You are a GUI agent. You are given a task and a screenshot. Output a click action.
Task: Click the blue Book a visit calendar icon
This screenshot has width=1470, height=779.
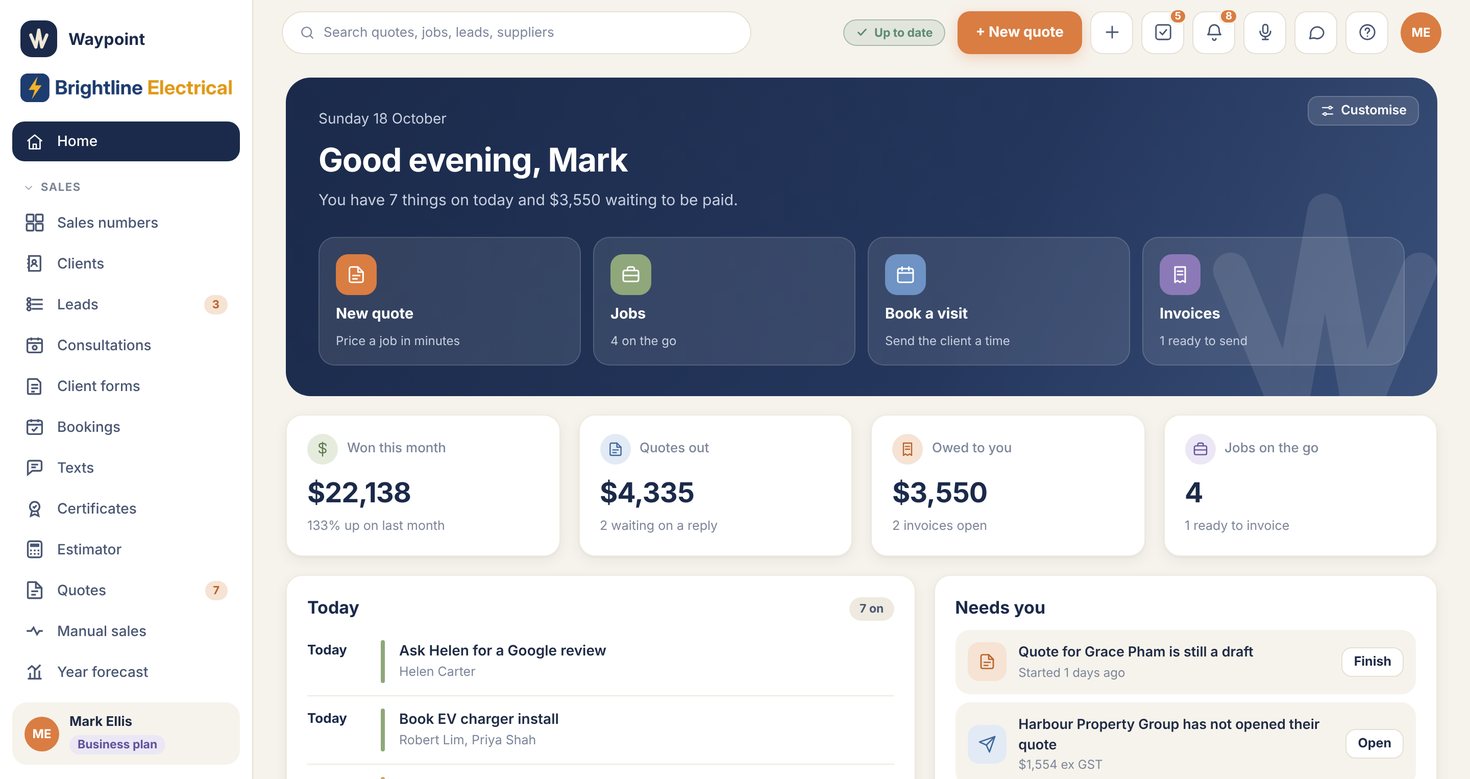905,275
